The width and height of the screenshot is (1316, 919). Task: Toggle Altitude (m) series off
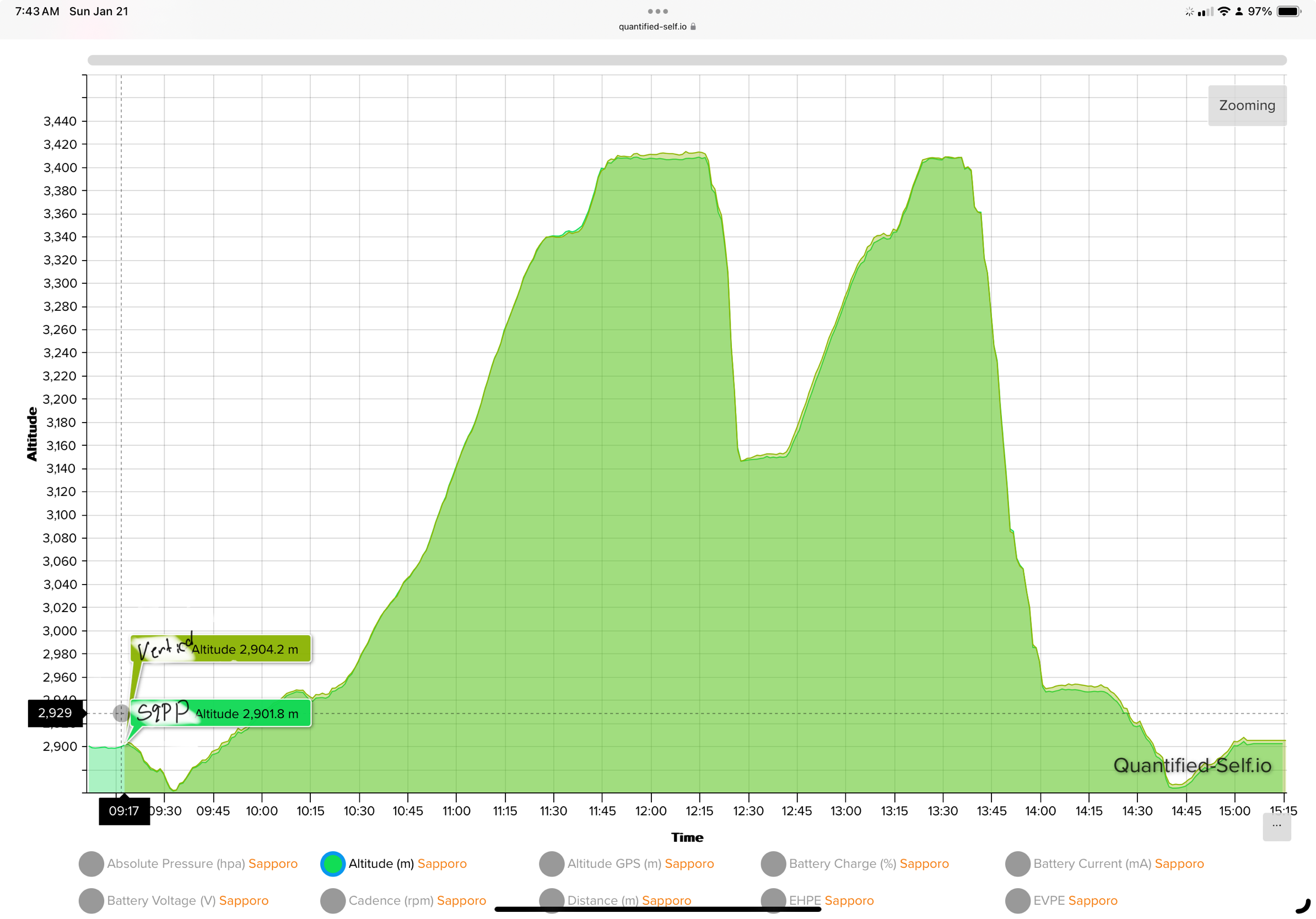tap(332, 863)
